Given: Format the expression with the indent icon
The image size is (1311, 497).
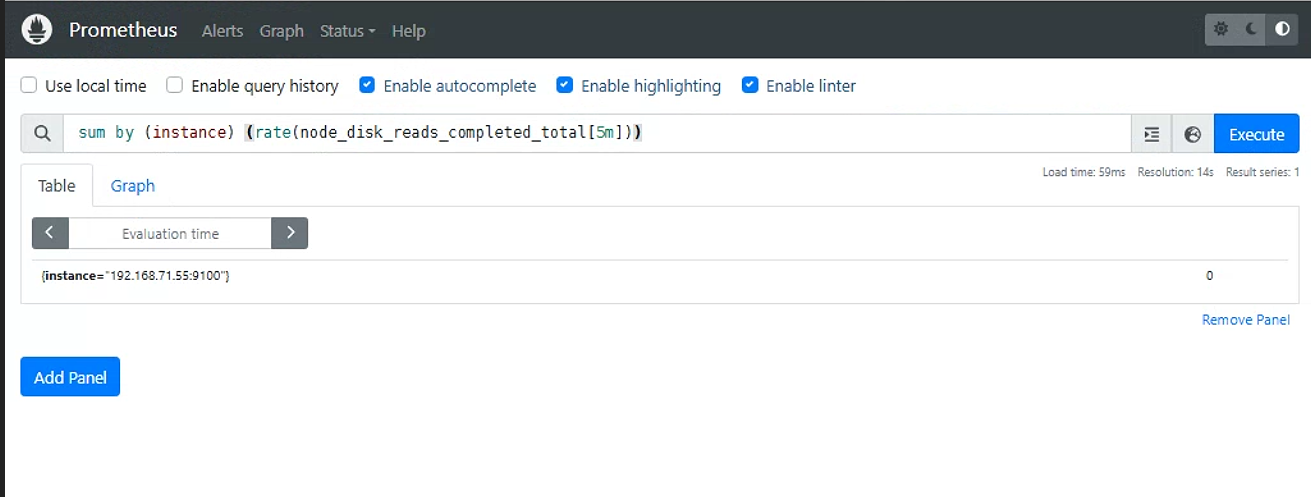Looking at the screenshot, I should [1152, 134].
